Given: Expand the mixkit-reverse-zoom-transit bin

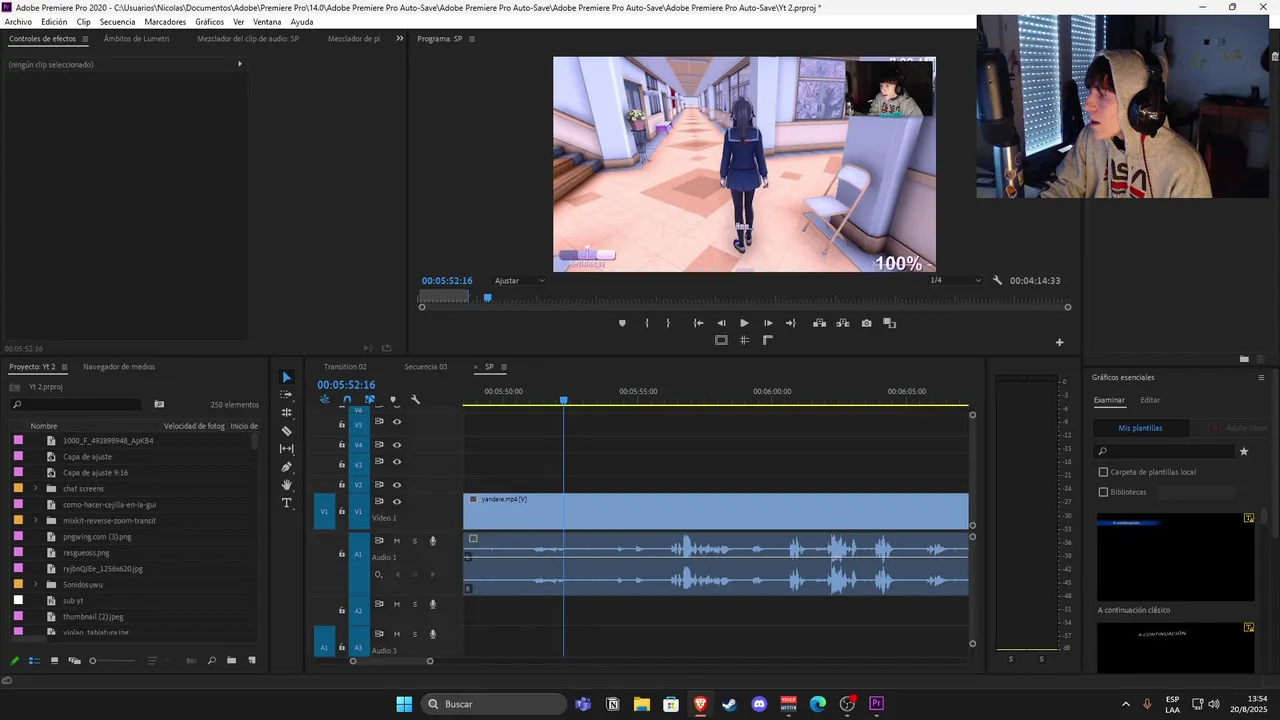Looking at the screenshot, I should point(36,520).
